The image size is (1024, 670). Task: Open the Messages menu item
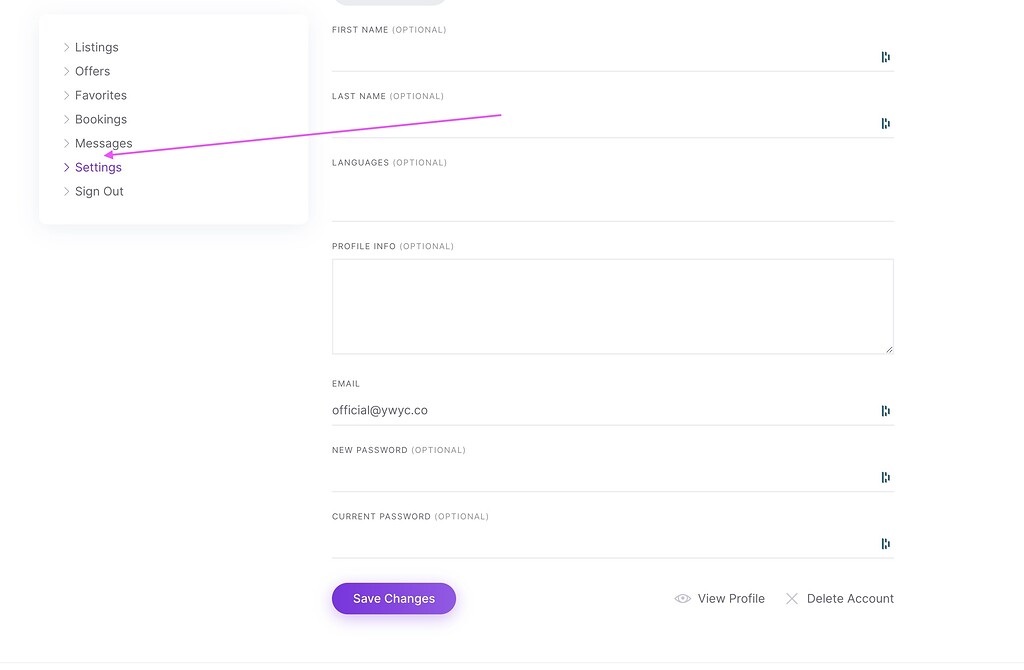(x=103, y=143)
